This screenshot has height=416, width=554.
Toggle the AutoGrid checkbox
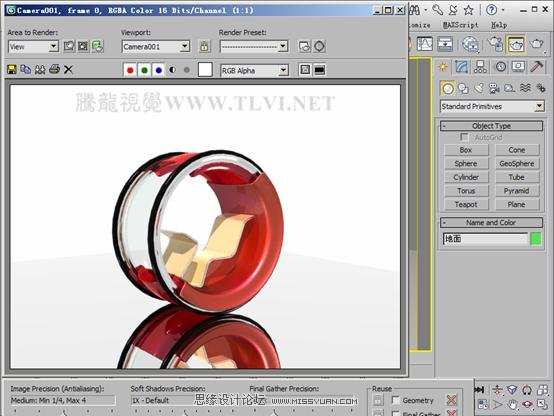tap(464, 137)
